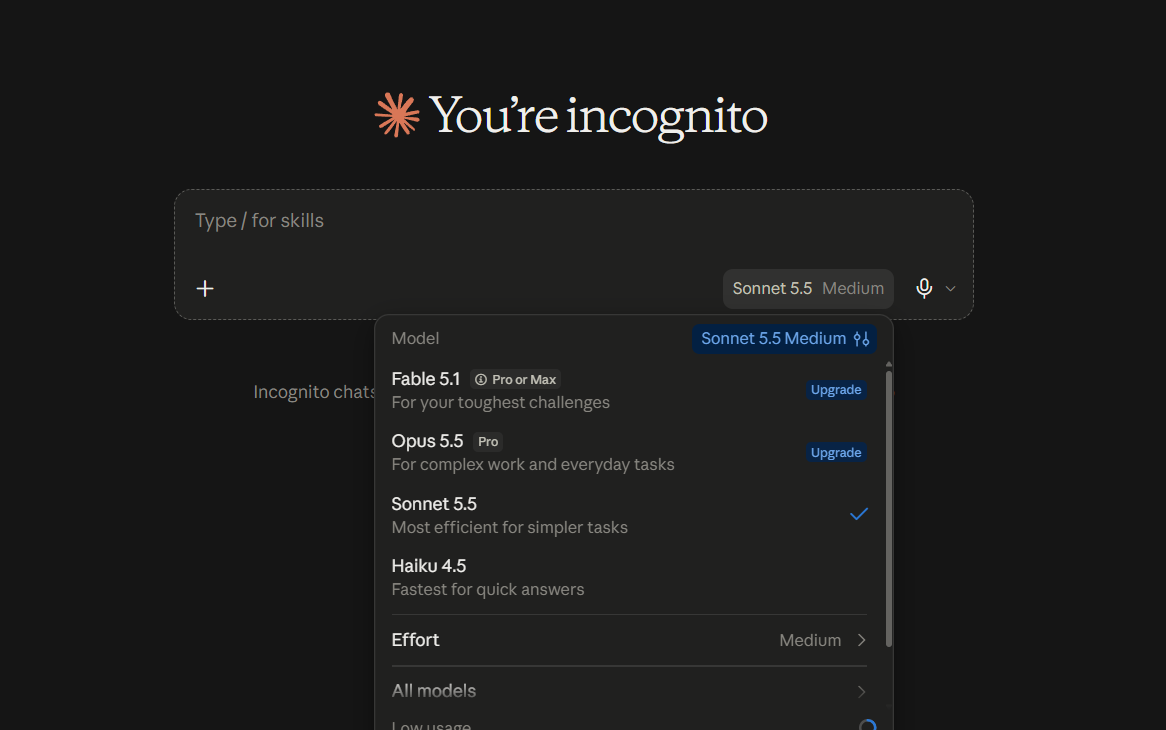Click the For your toughest challenges description
Image resolution: width=1166 pixels, height=730 pixels.
pyautogui.click(x=500, y=402)
